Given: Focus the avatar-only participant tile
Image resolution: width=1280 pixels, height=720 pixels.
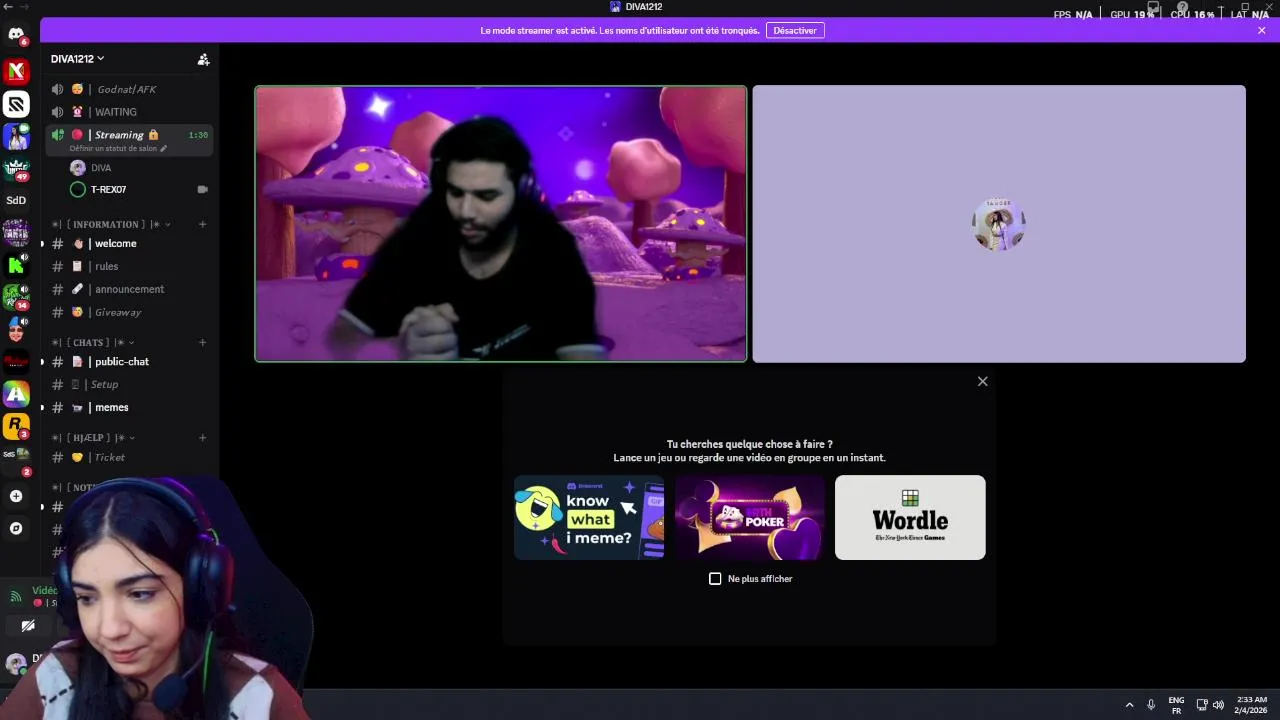Looking at the screenshot, I should point(999,224).
